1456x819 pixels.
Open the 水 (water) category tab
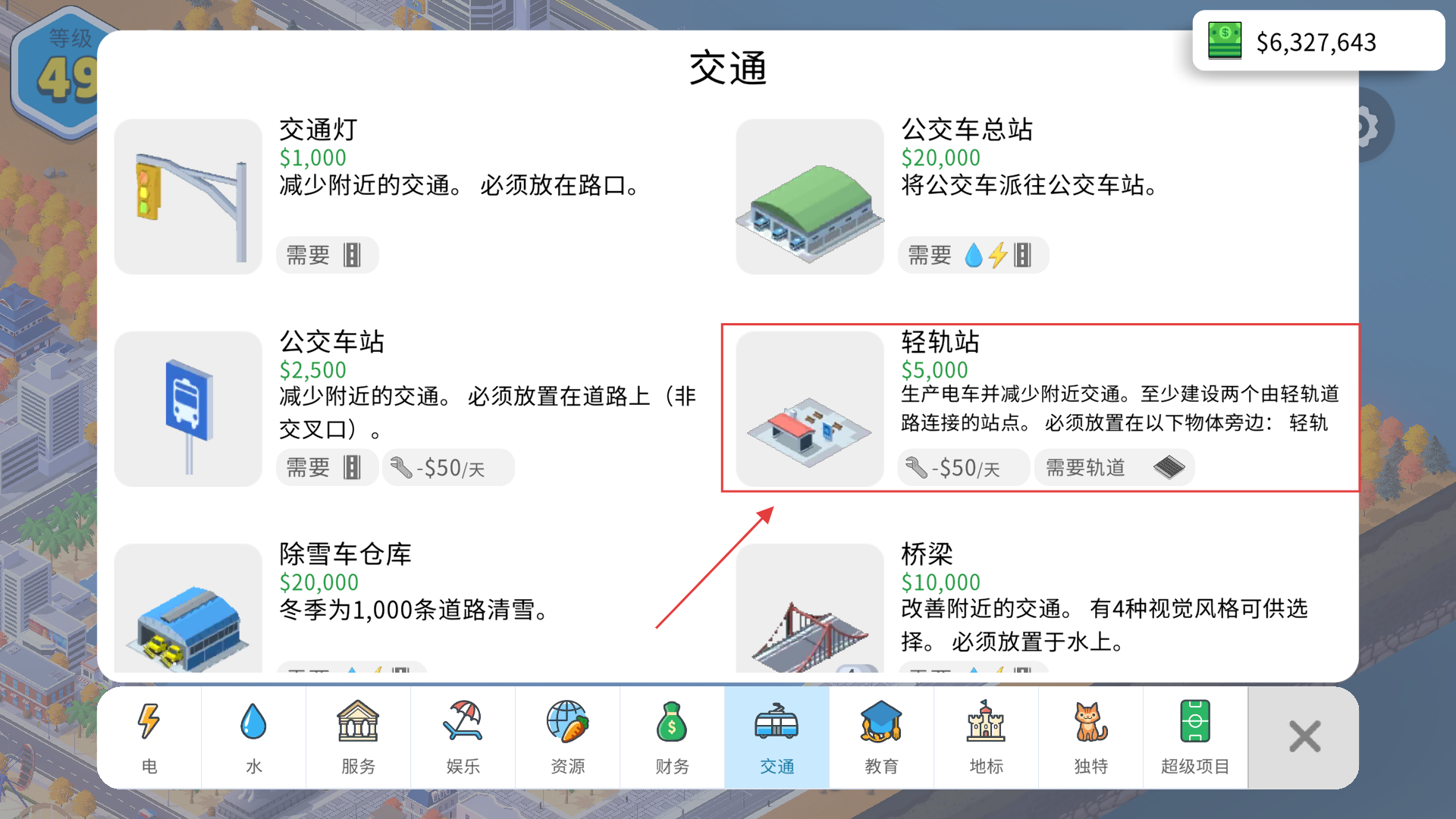tap(253, 736)
